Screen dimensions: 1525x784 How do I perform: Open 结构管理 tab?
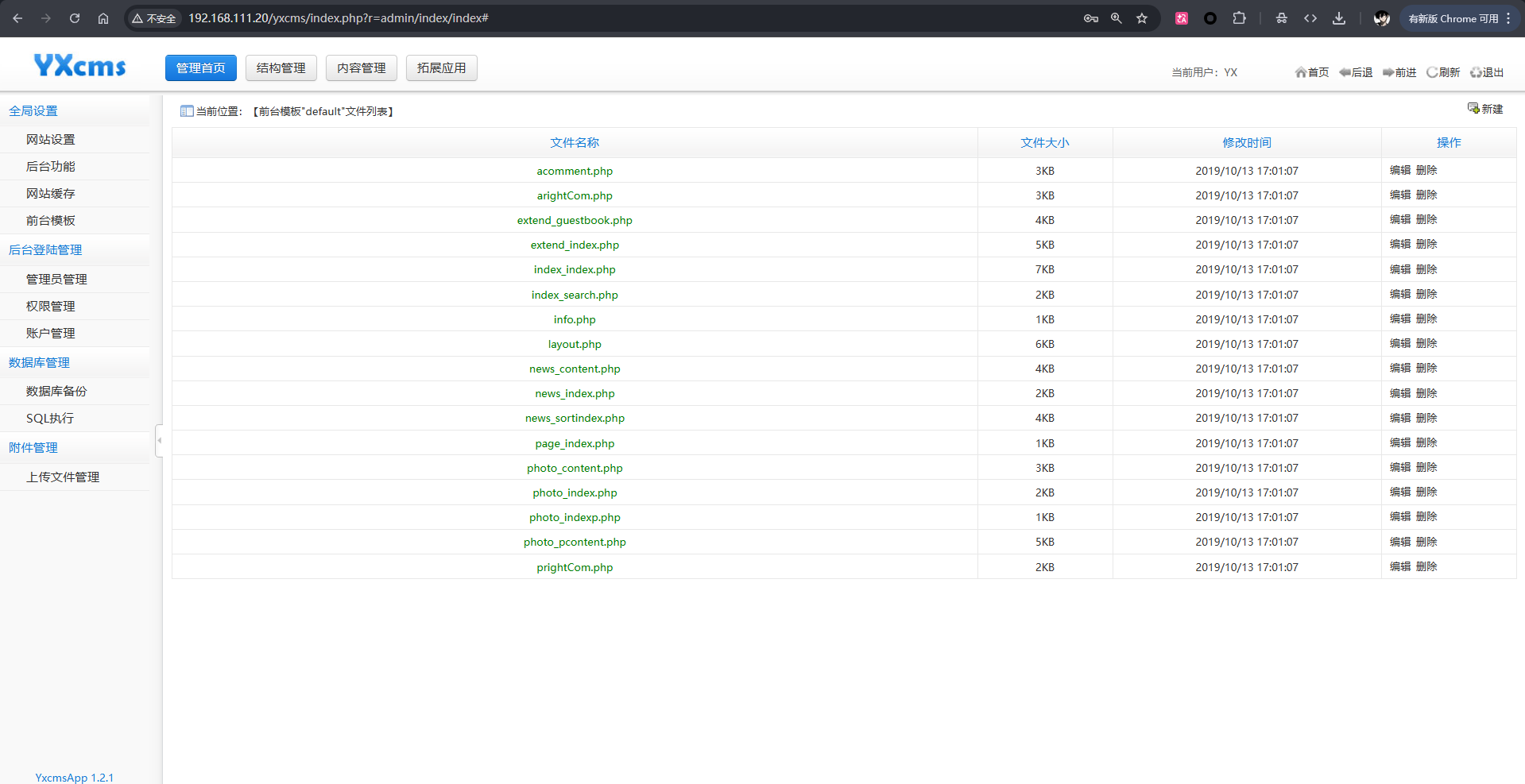coord(281,68)
